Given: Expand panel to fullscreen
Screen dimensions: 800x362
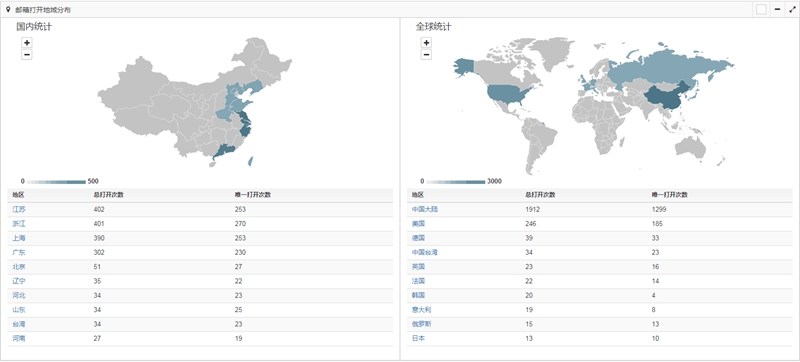Looking at the screenshot, I should [792, 9].
